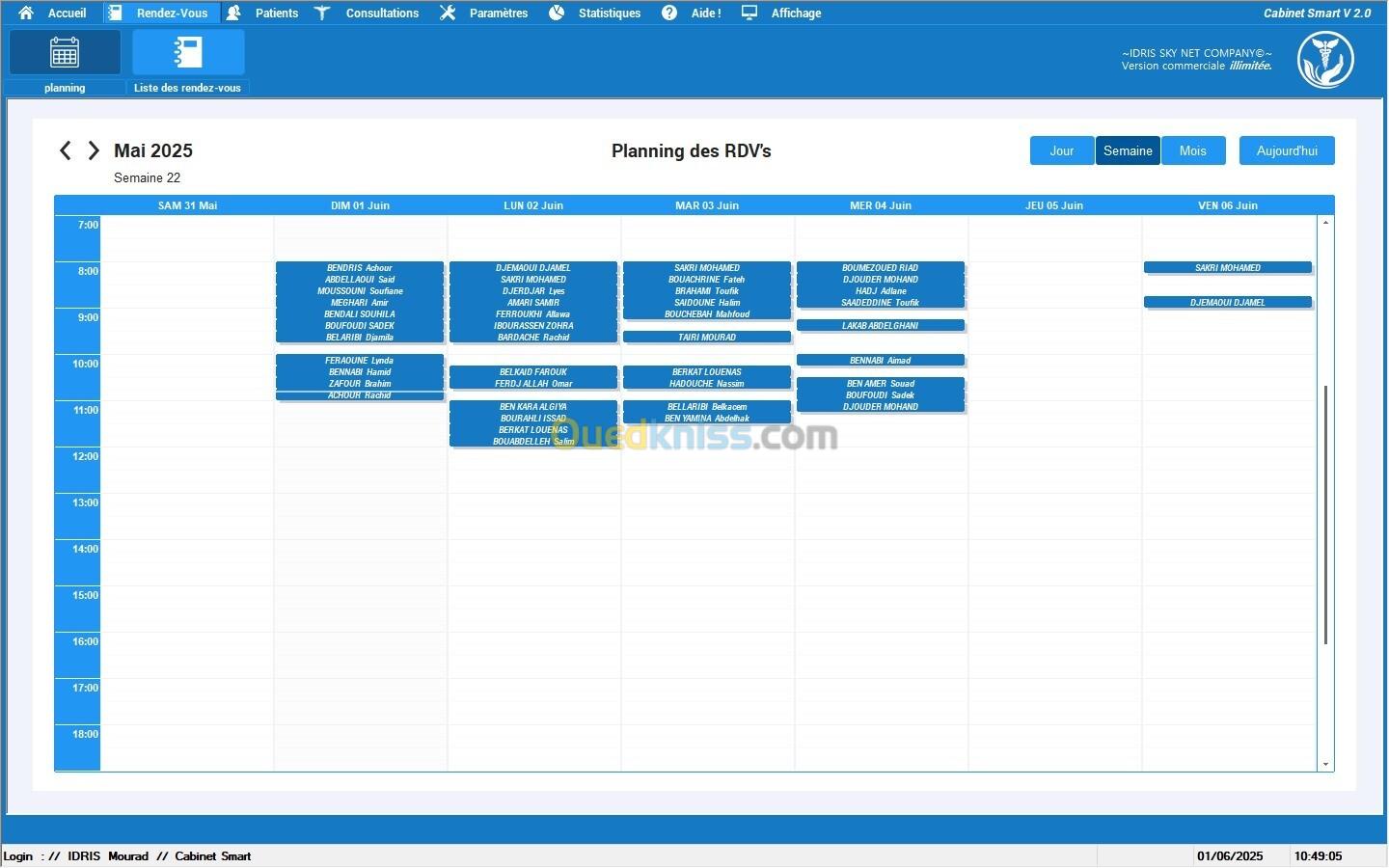Click the Paramètres wrench icon
The width and height of the screenshot is (1389, 868).
[448, 13]
